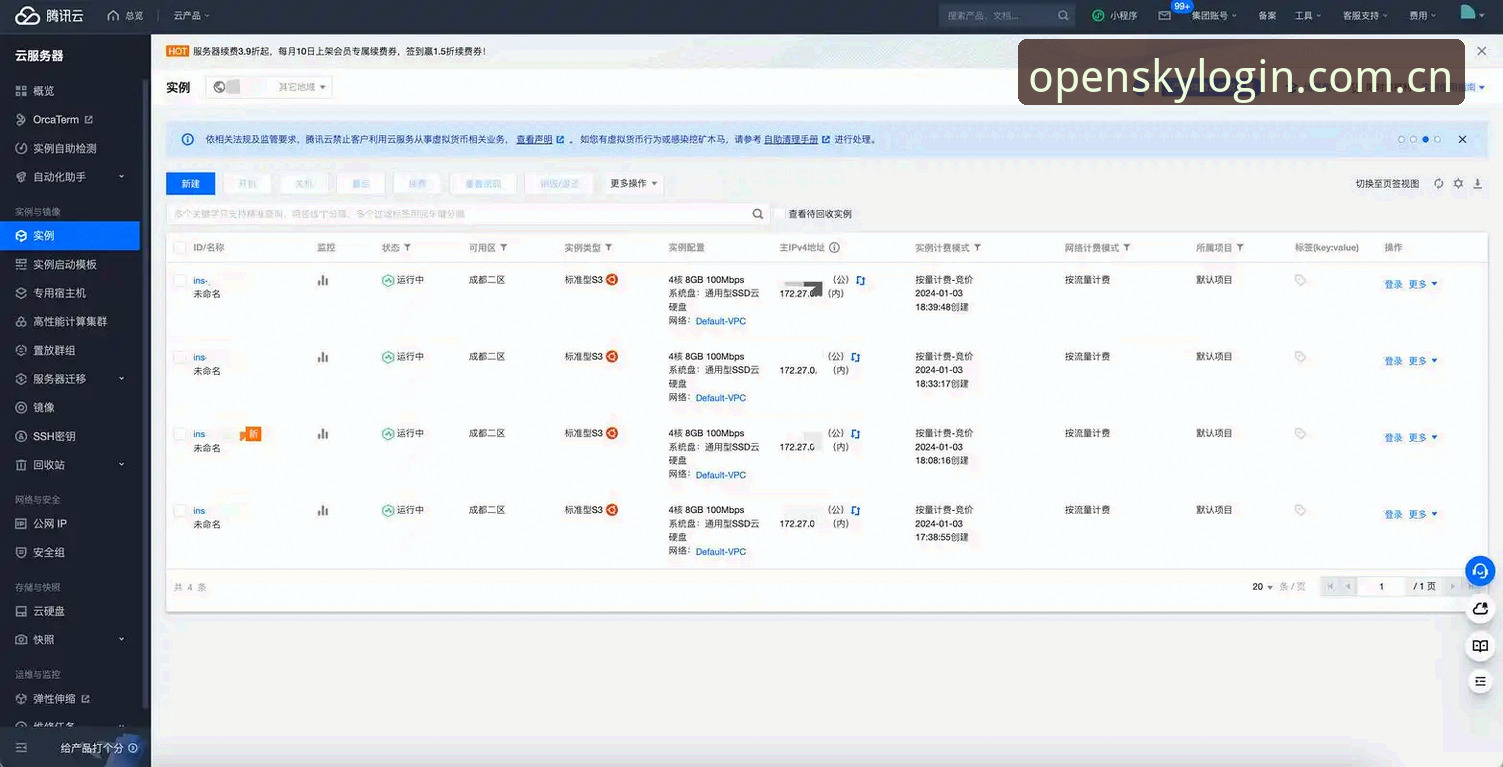Toggle the 查看待回收实例 checkbox
The width and height of the screenshot is (1503, 767).
point(780,214)
